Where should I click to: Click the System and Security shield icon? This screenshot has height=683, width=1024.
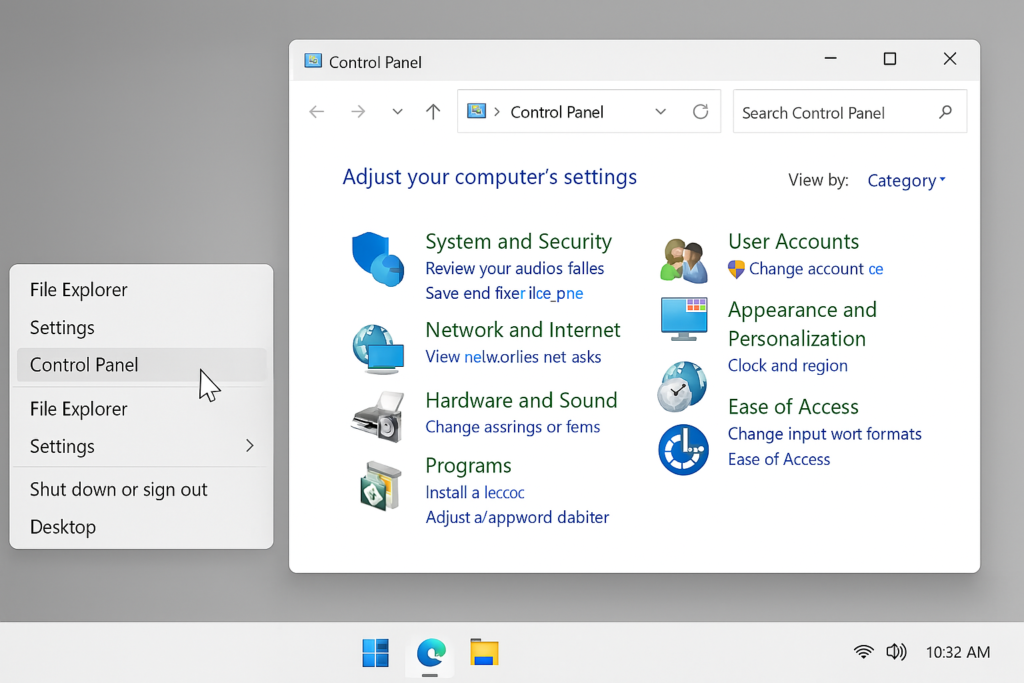coord(378,259)
